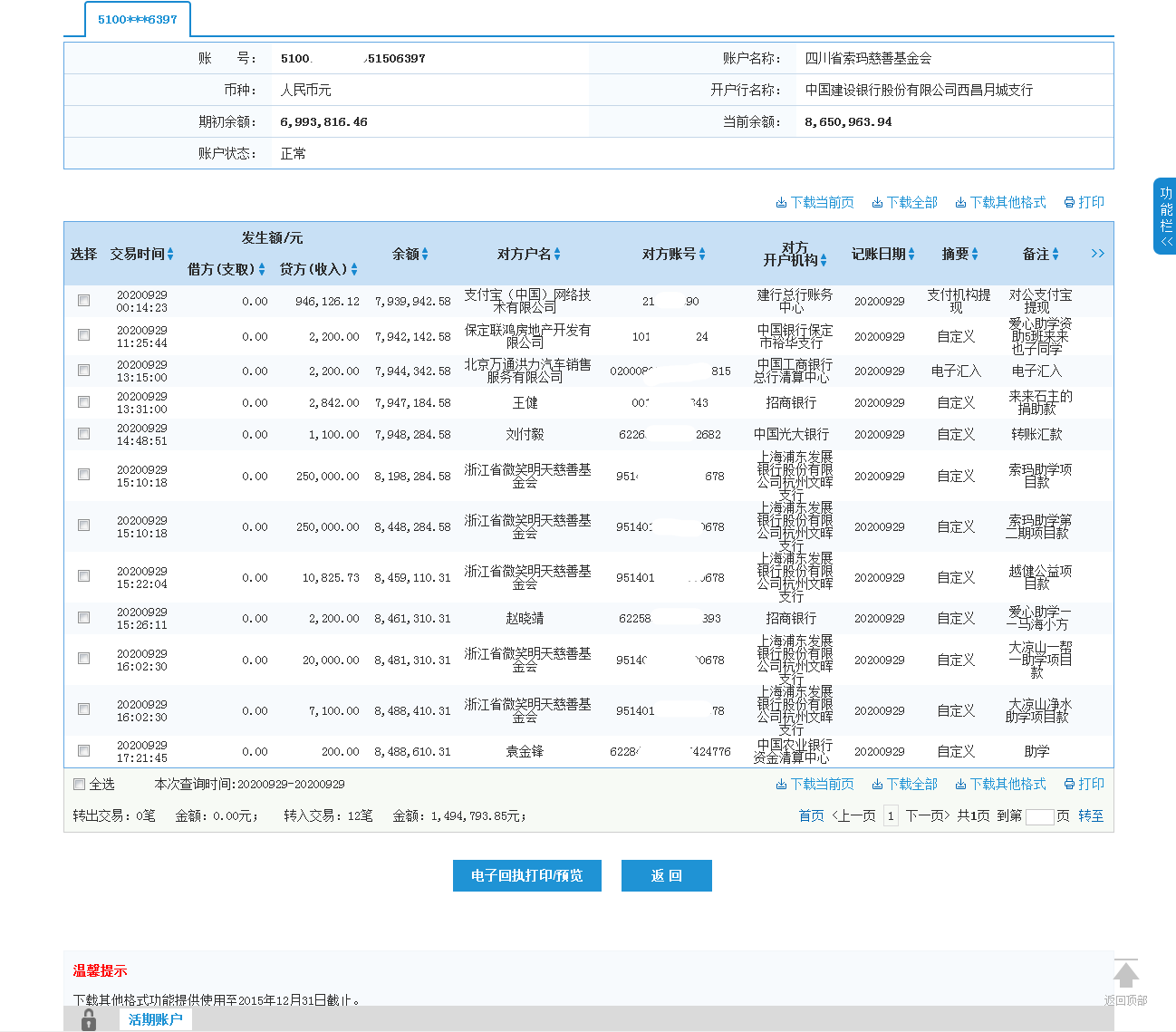The height and width of the screenshot is (1032, 1176).
Task: Toggle the 全选 select-all checkbox
Action: pyautogui.click(x=80, y=784)
